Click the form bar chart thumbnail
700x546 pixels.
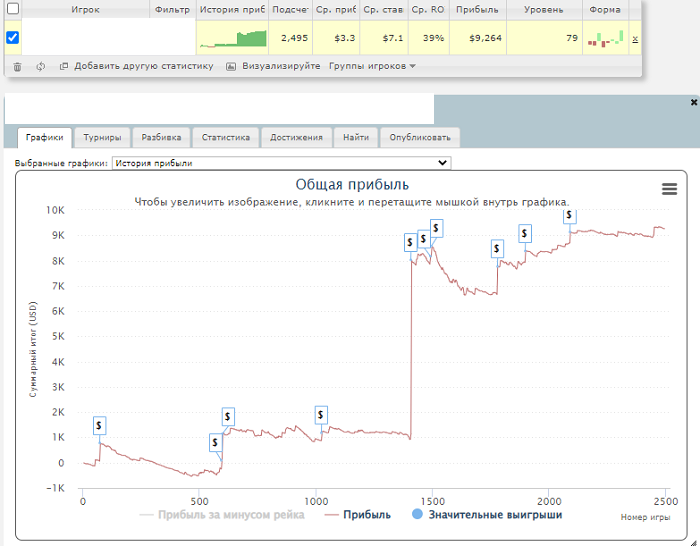(x=605, y=38)
